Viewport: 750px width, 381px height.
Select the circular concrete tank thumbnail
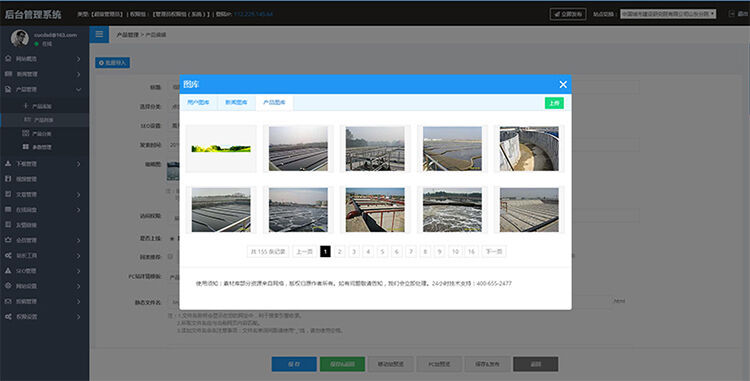click(x=529, y=149)
